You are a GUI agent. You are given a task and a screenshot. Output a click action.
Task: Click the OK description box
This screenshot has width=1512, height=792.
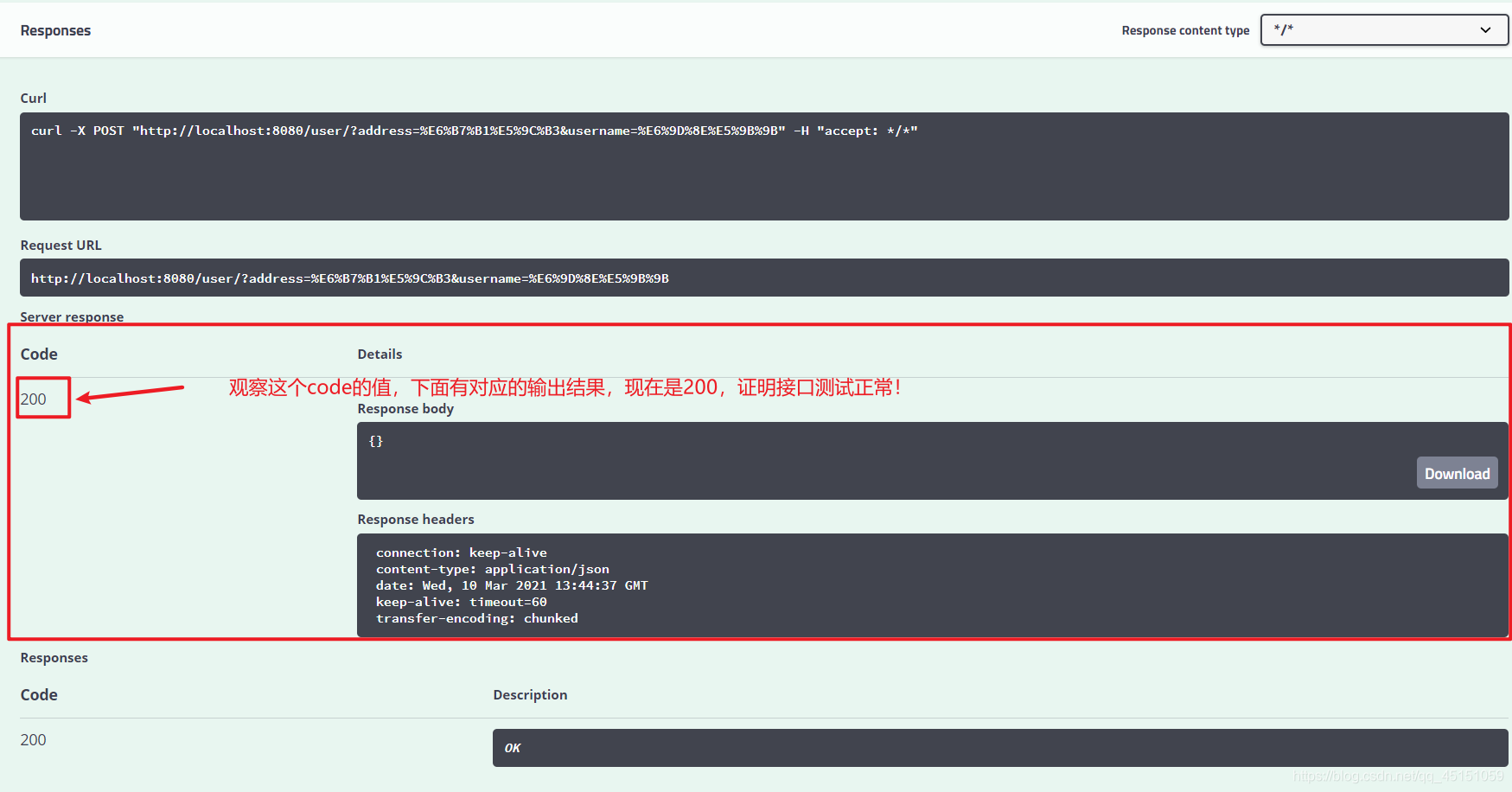tap(1000, 748)
